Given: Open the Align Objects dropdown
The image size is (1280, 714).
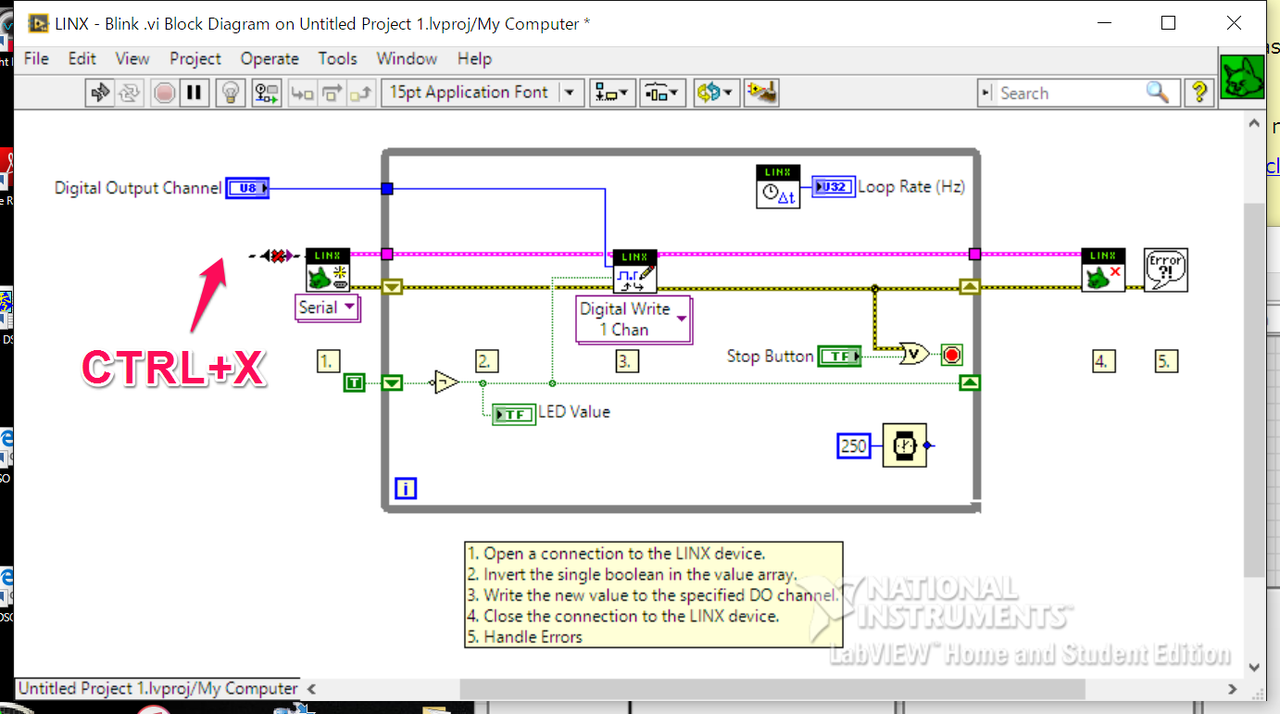Looking at the screenshot, I should (613, 93).
